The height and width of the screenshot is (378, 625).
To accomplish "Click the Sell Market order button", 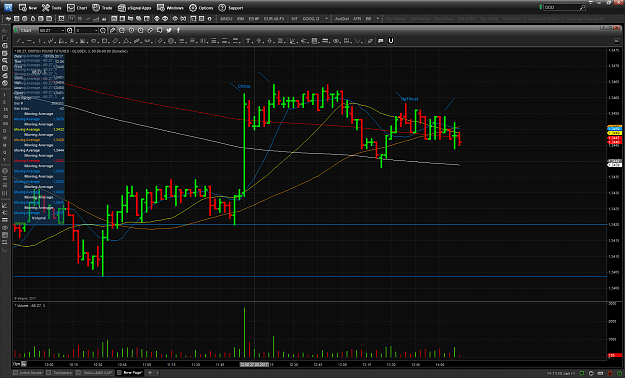I will (420, 19).
